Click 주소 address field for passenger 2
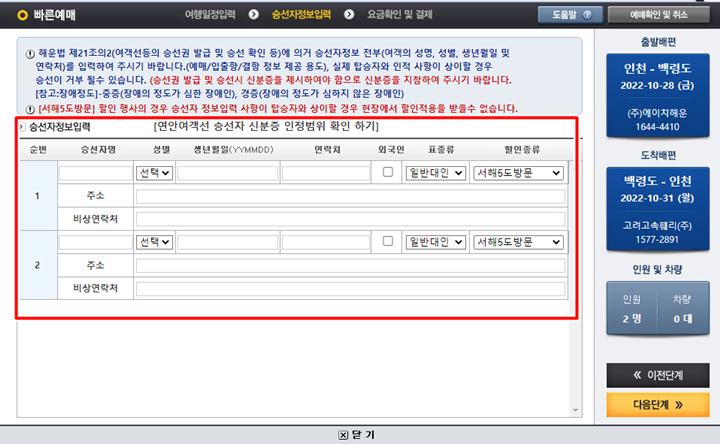Viewport: 720px width, 444px height. [350, 265]
